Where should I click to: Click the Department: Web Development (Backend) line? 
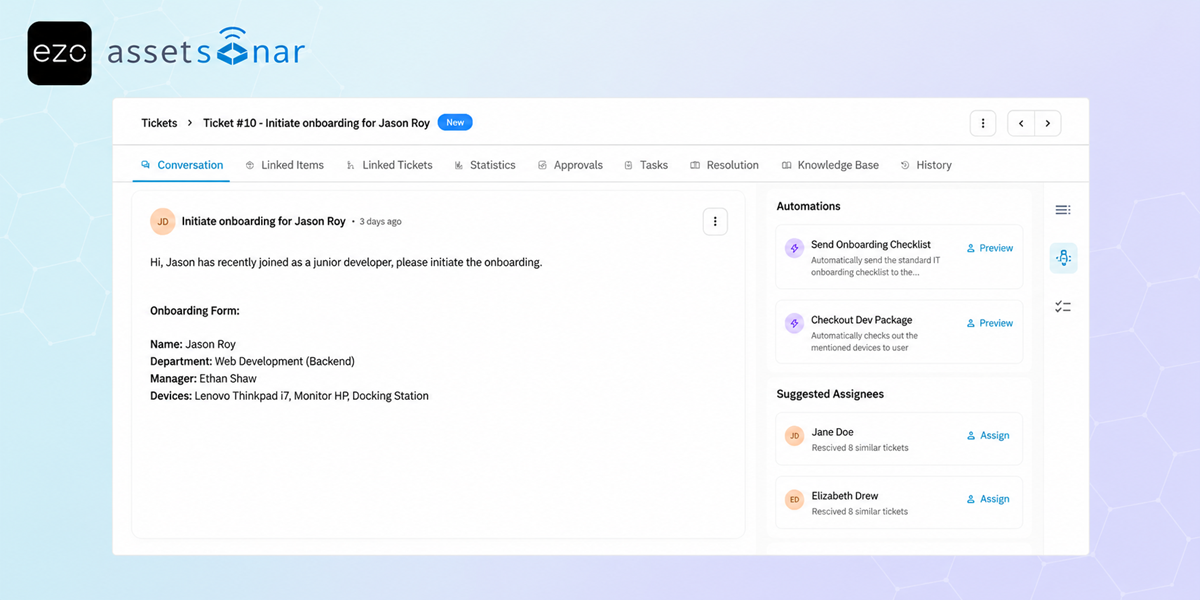click(252, 361)
